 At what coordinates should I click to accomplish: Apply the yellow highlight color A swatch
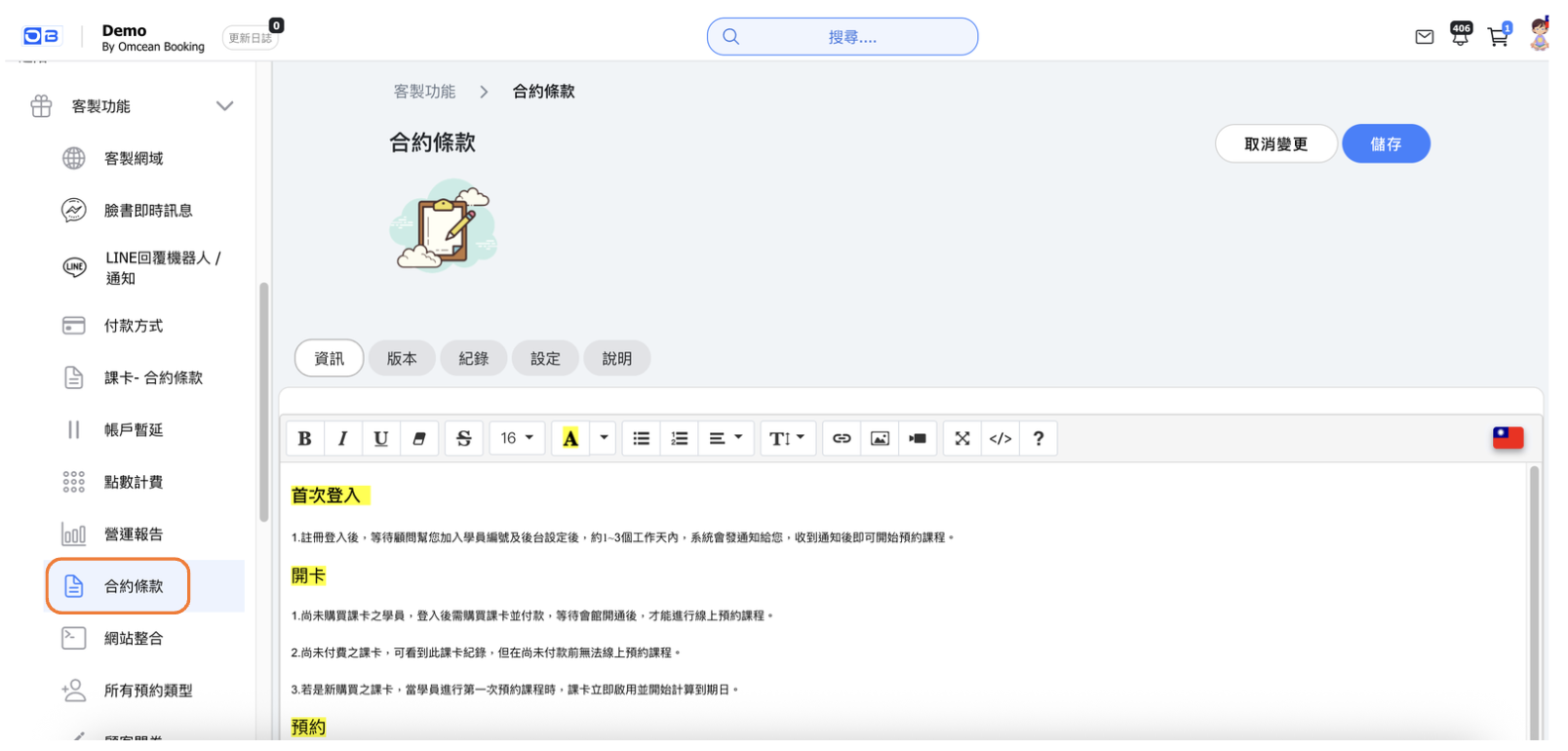coord(570,439)
